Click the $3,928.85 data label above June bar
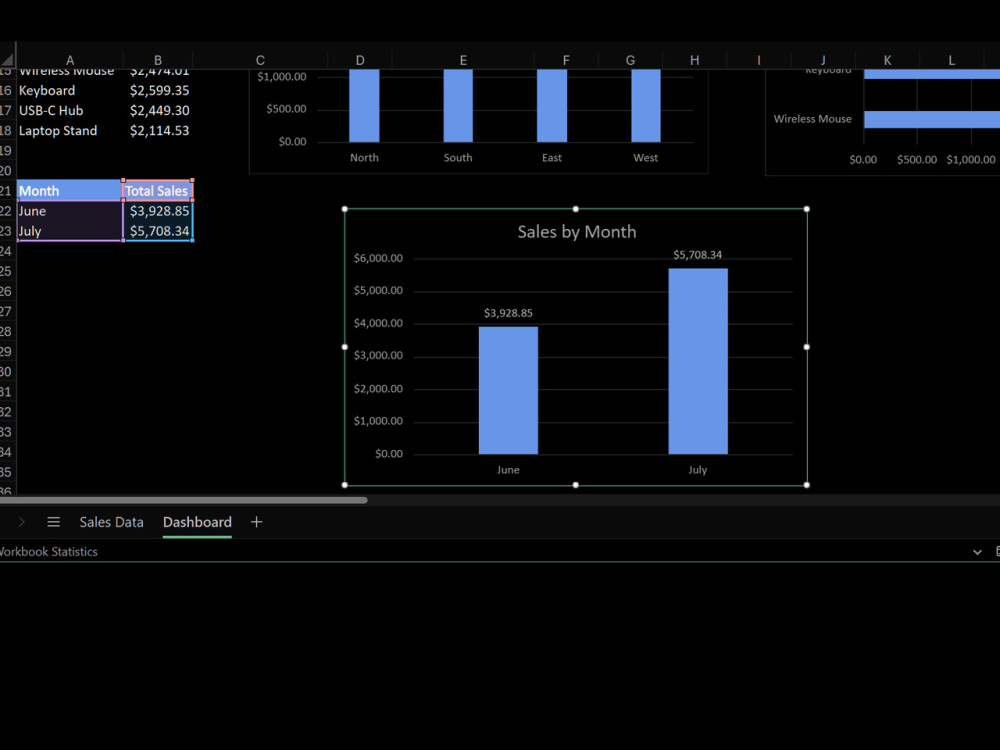The image size is (1000, 750). tap(508, 313)
